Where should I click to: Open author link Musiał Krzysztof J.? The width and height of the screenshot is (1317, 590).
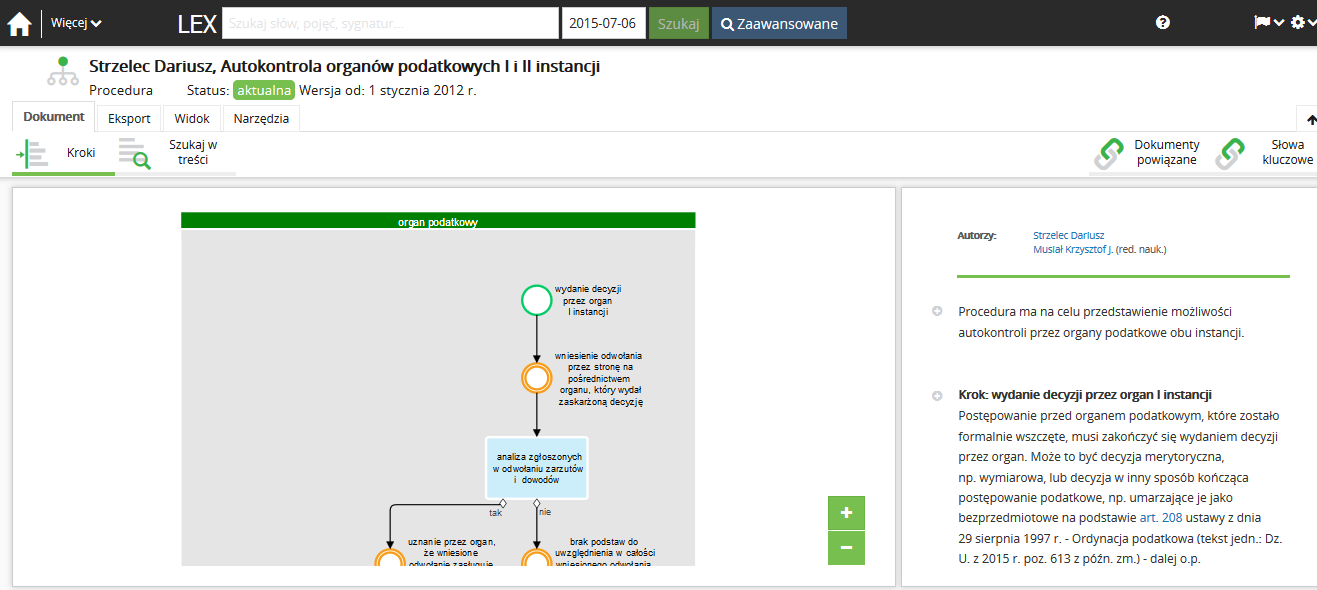click(1073, 249)
